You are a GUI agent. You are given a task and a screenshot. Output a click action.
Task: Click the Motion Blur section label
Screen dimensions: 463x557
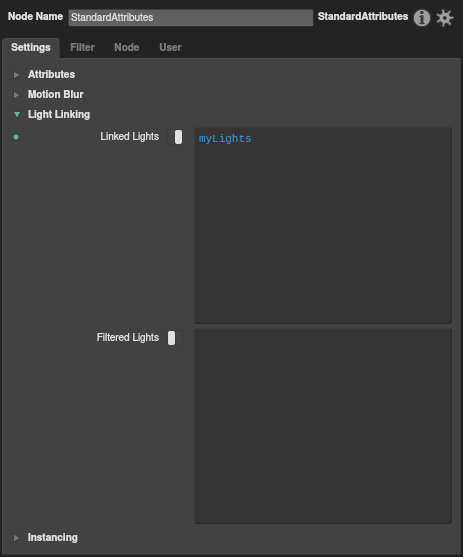(x=55, y=94)
